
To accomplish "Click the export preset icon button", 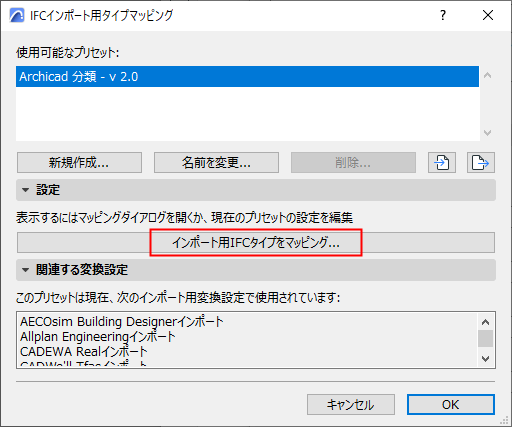I will [x=481, y=163].
